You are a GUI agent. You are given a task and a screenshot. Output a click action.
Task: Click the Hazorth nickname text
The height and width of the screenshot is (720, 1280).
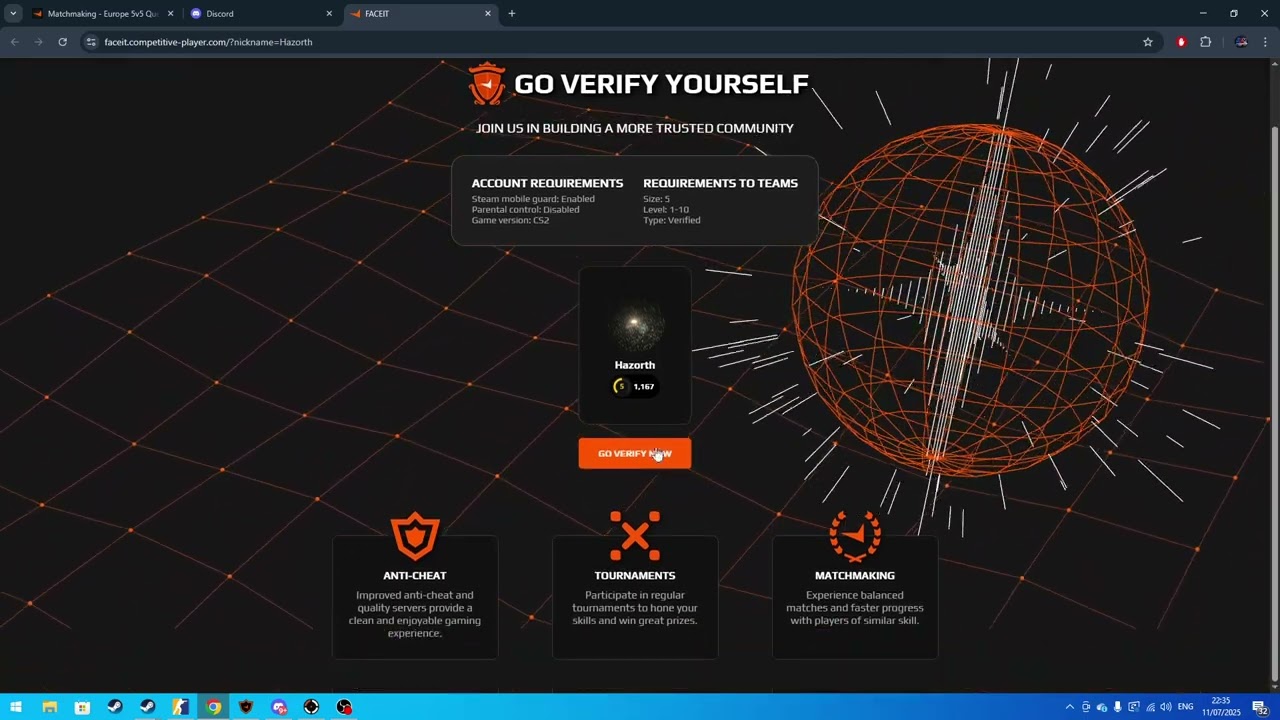point(635,365)
